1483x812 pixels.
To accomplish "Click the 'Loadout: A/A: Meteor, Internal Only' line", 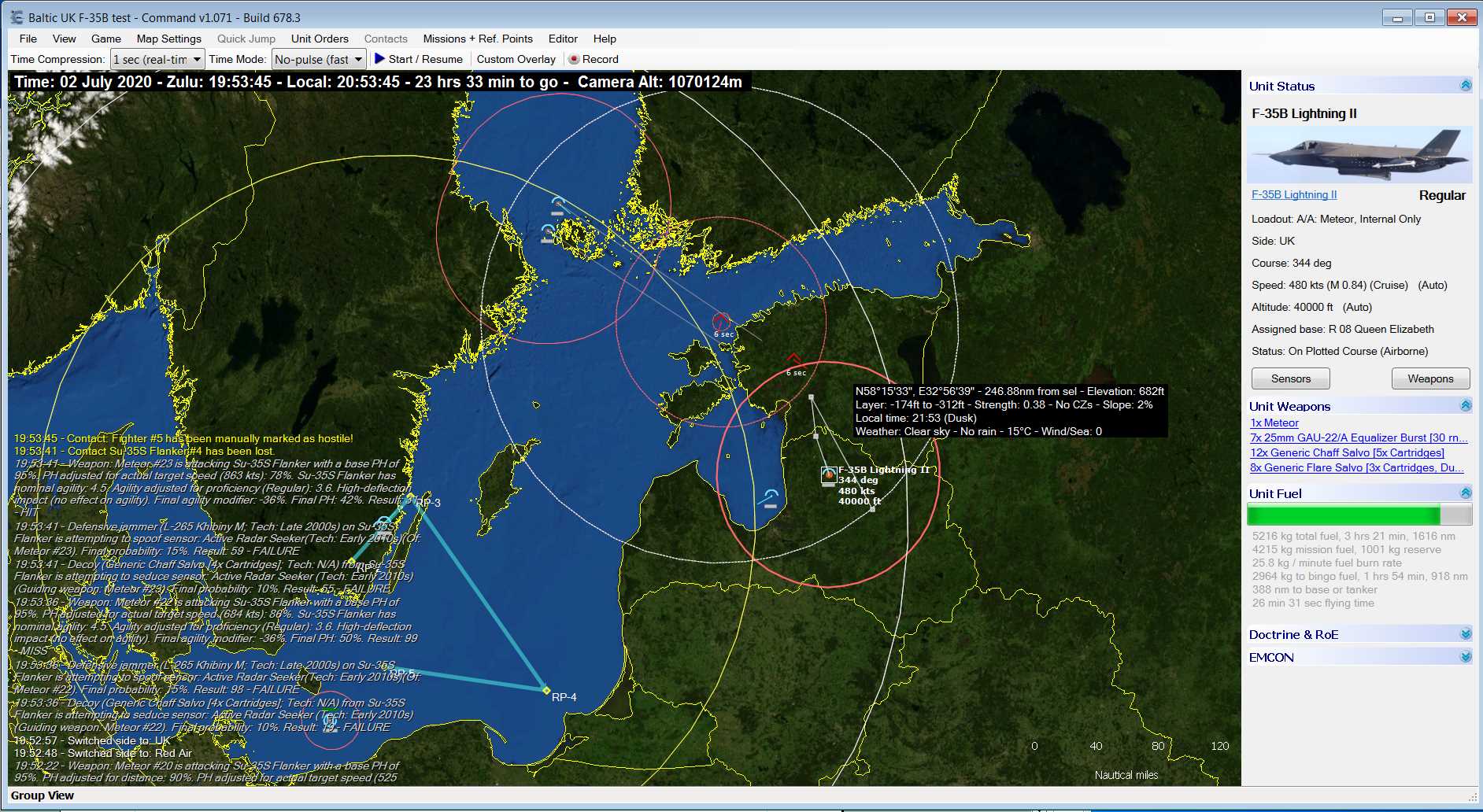I will point(1336,219).
